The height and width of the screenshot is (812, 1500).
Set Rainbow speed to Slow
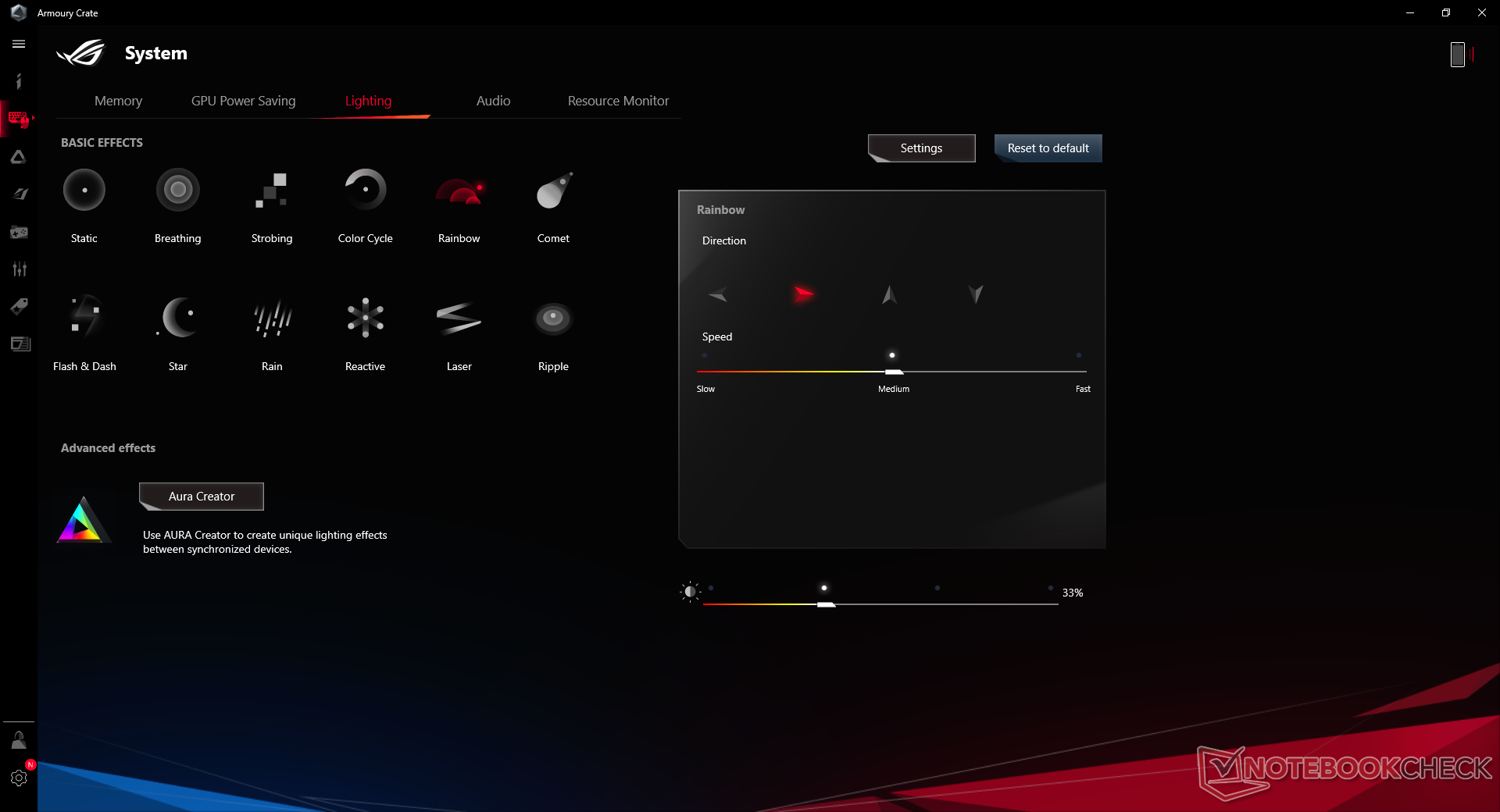(705, 356)
